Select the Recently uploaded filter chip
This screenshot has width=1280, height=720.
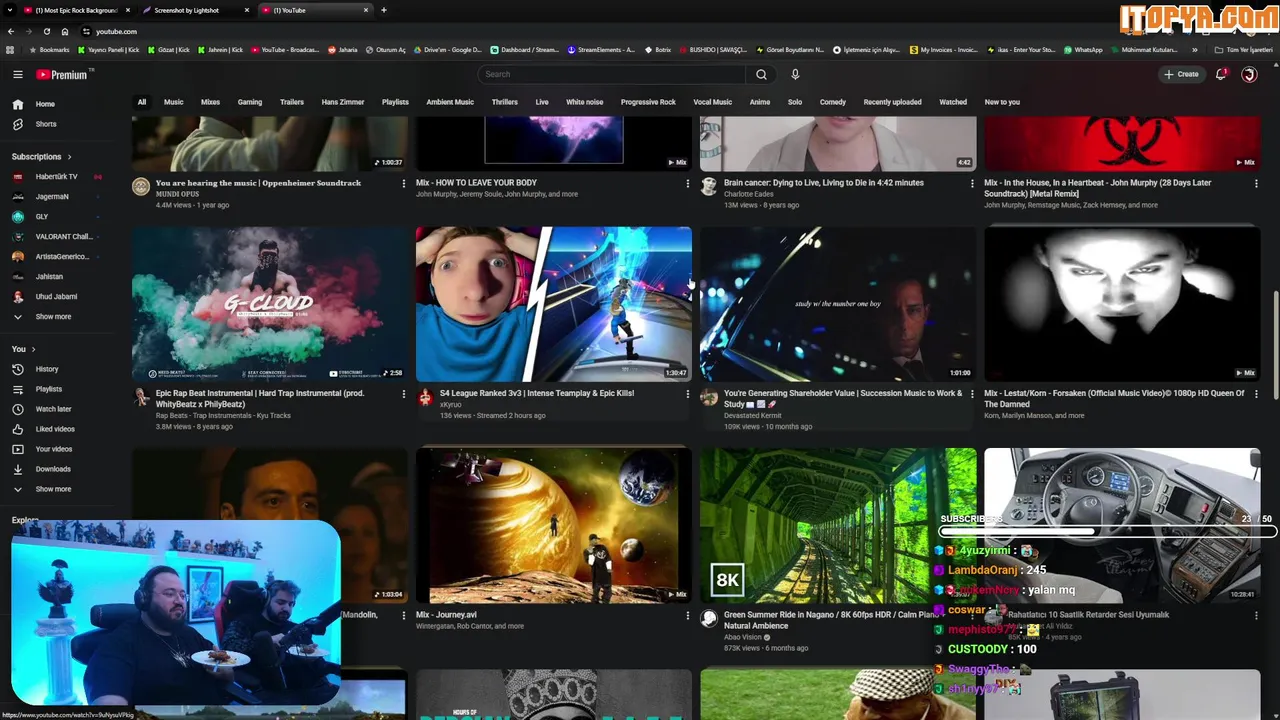[893, 102]
